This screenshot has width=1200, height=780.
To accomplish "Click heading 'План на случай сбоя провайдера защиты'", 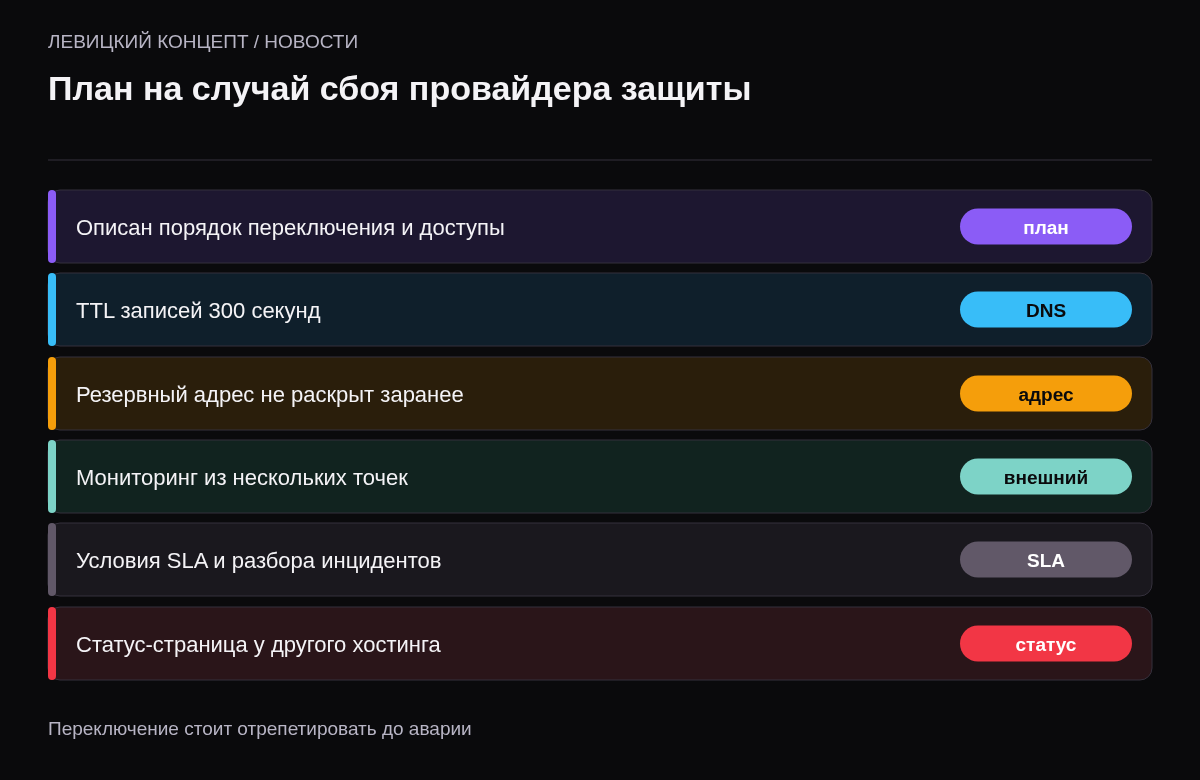I will 399,89.
